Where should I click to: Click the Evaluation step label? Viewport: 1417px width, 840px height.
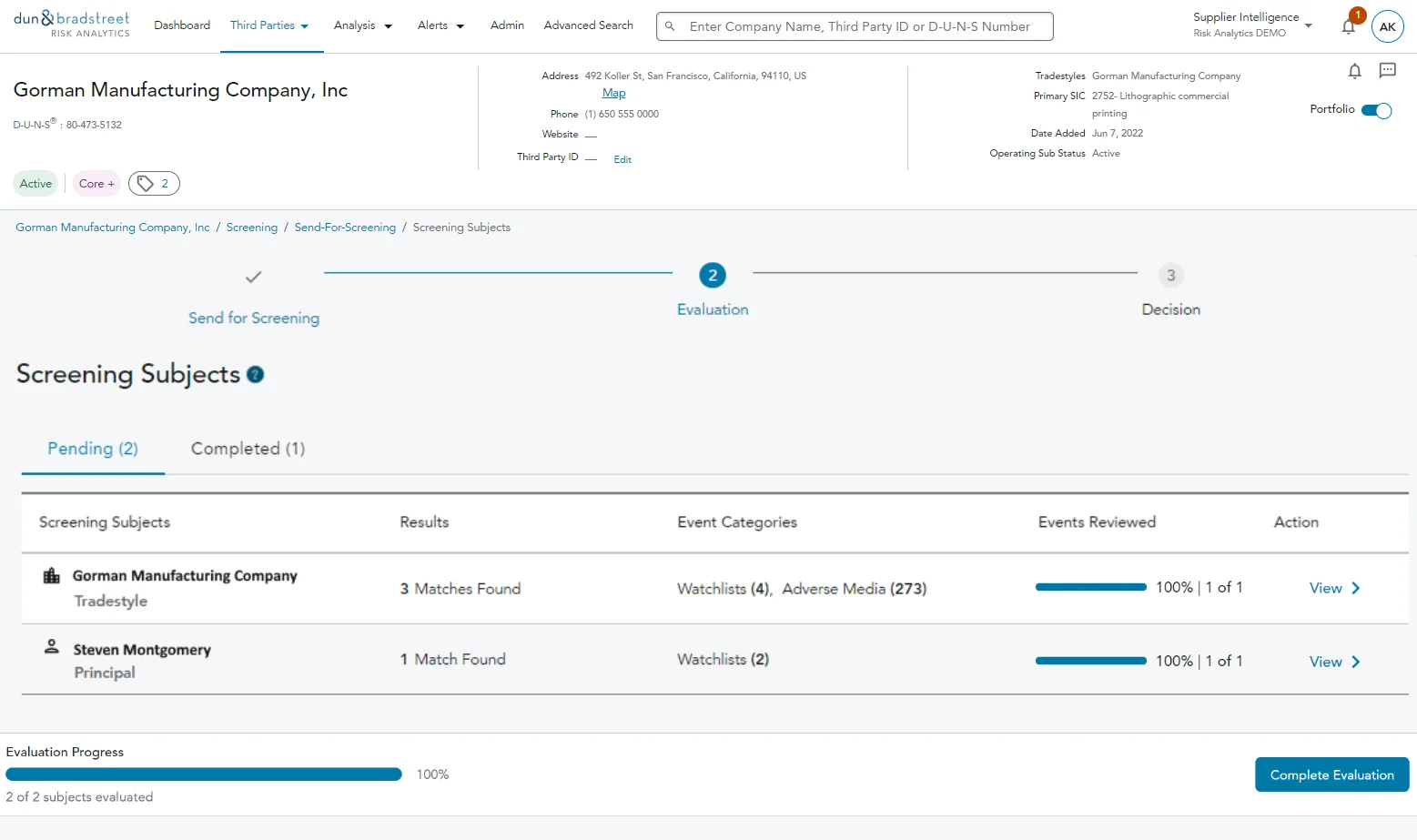(713, 309)
